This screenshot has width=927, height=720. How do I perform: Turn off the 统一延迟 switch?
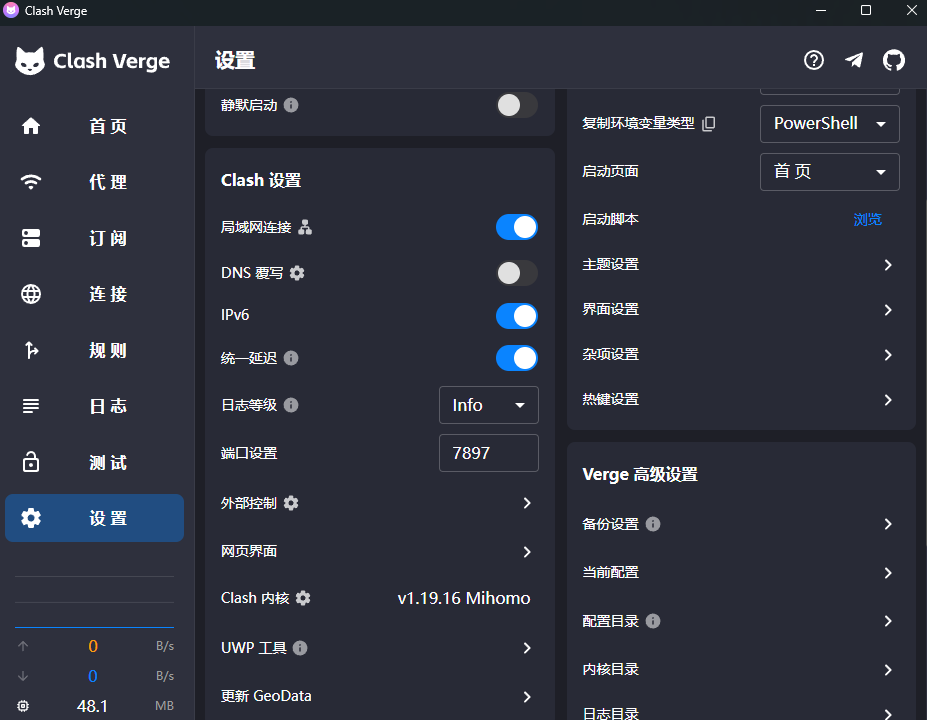coord(517,358)
